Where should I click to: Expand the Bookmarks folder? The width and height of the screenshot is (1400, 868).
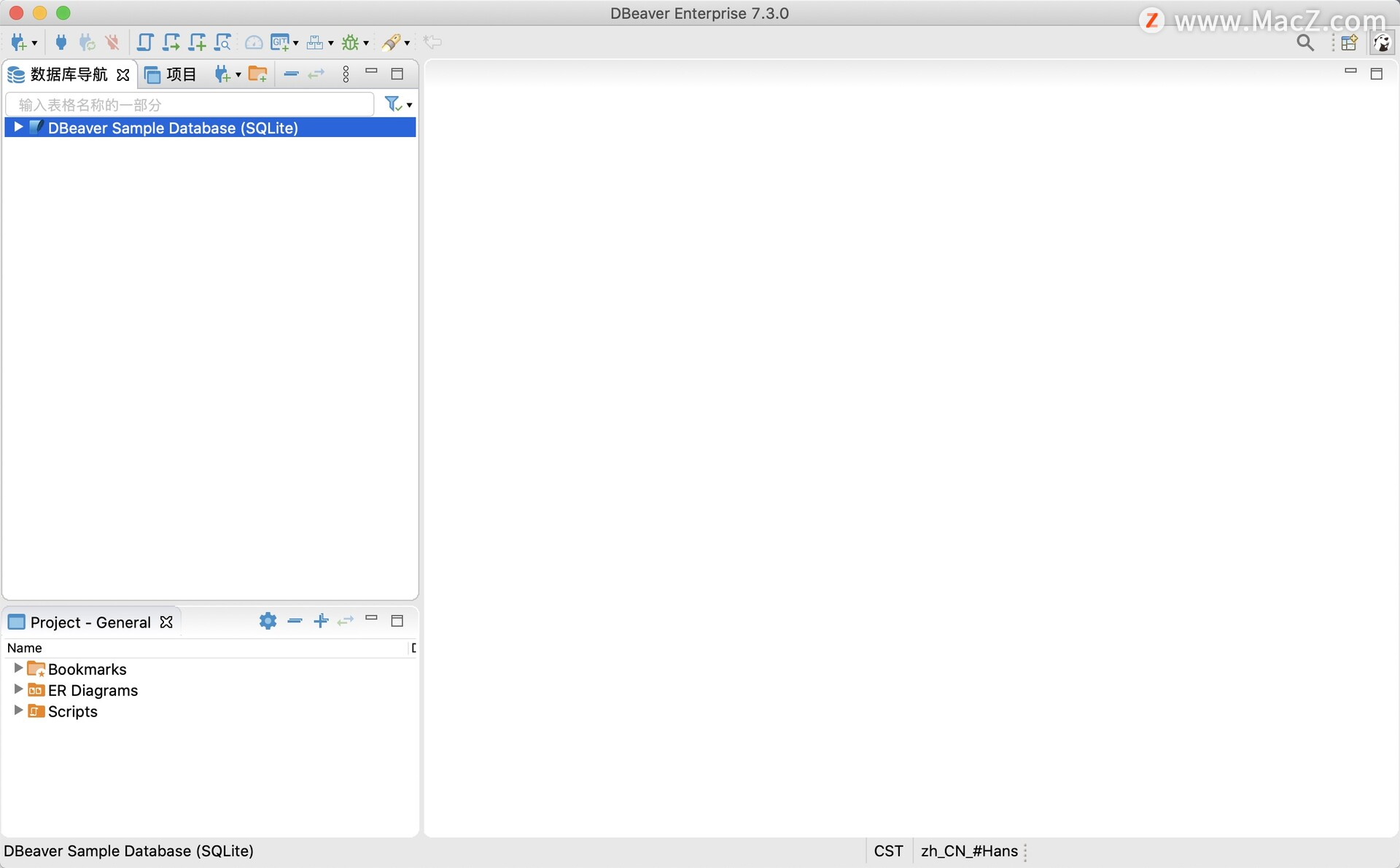tap(18, 668)
